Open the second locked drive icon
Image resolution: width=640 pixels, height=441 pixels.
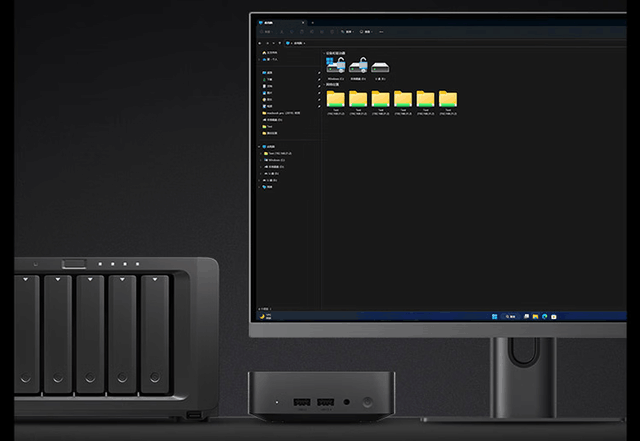(x=359, y=66)
